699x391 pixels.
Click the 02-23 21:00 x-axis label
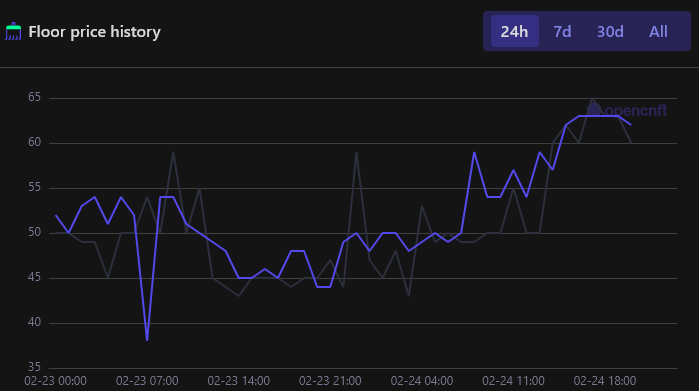(330, 381)
